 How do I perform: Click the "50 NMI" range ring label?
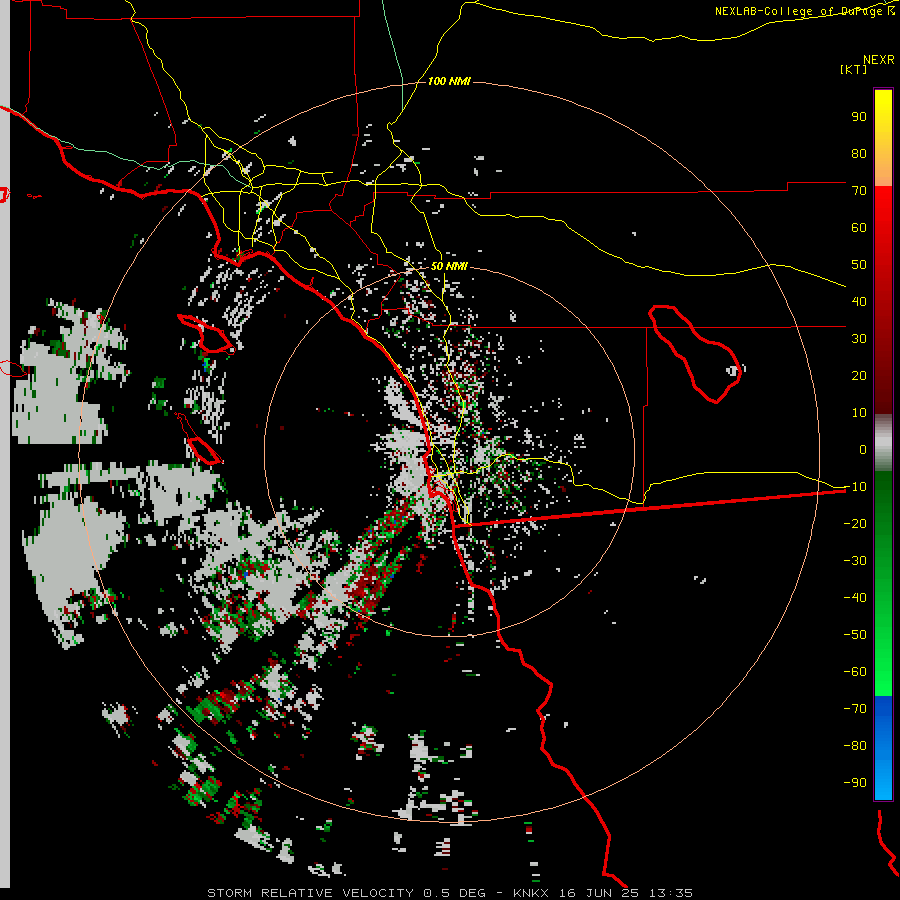(449, 266)
